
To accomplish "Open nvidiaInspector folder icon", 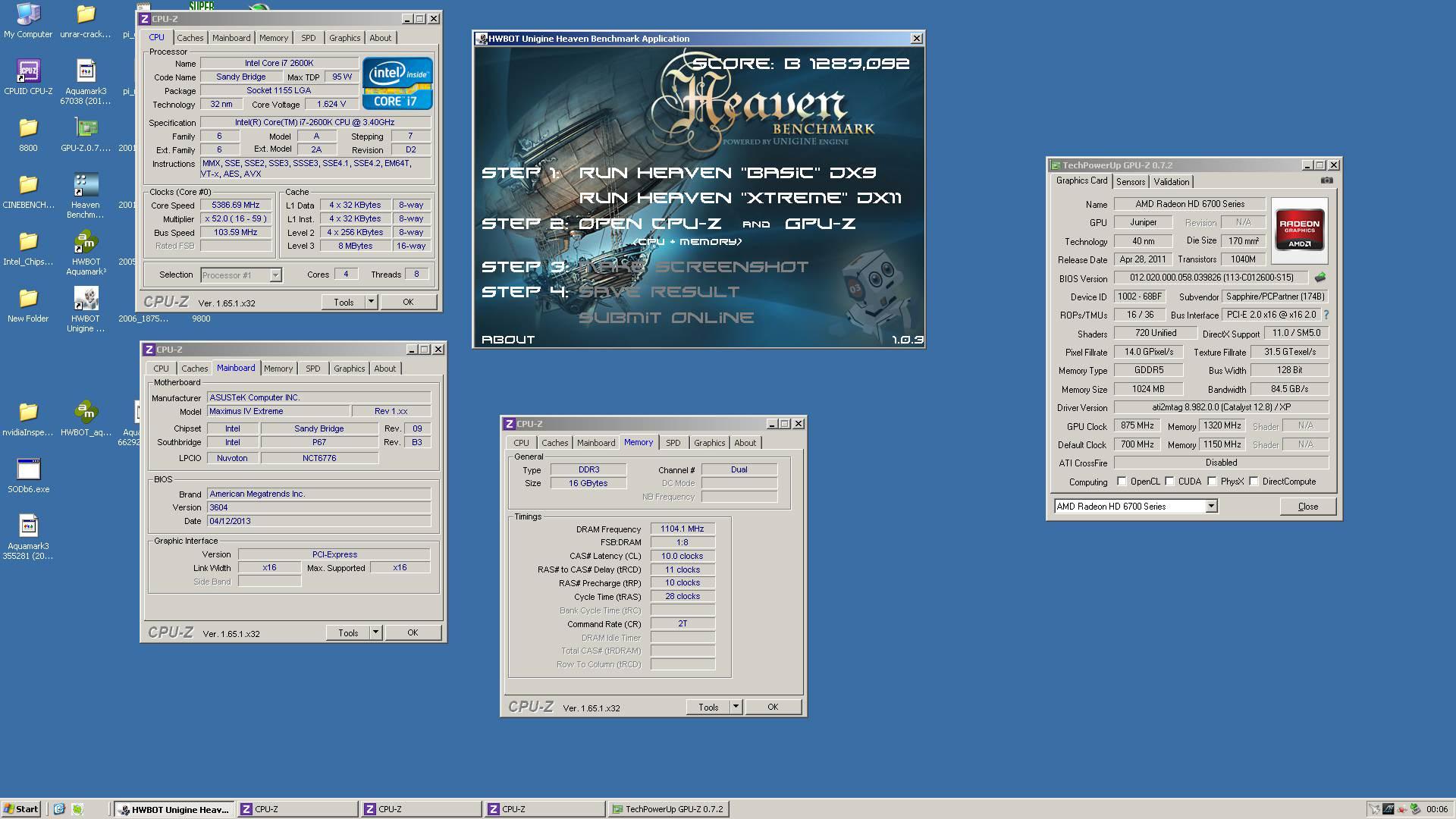I will [x=28, y=419].
